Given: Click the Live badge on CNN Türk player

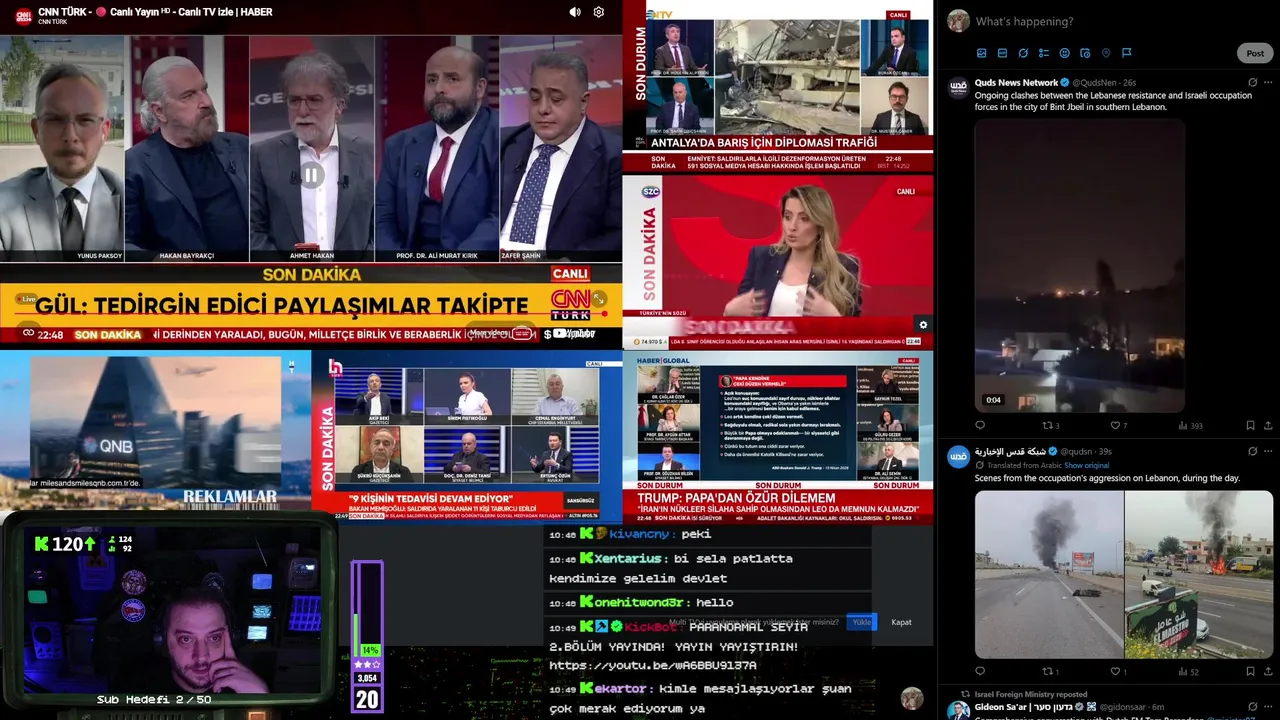Looking at the screenshot, I should tap(29, 299).
